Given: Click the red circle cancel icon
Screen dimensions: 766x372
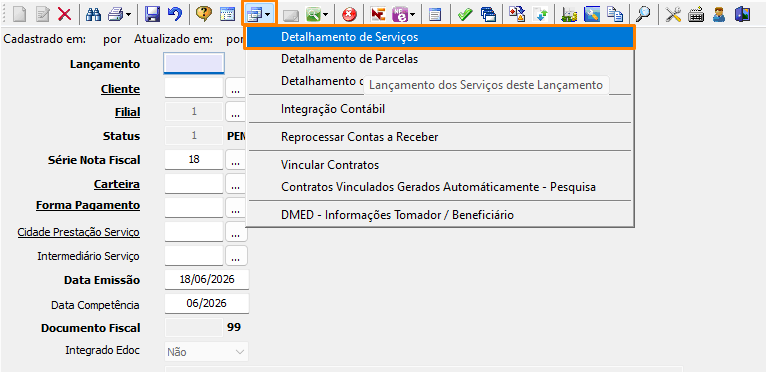Looking at the screenshot, I should pyautogui.click(x=349, y=15).
